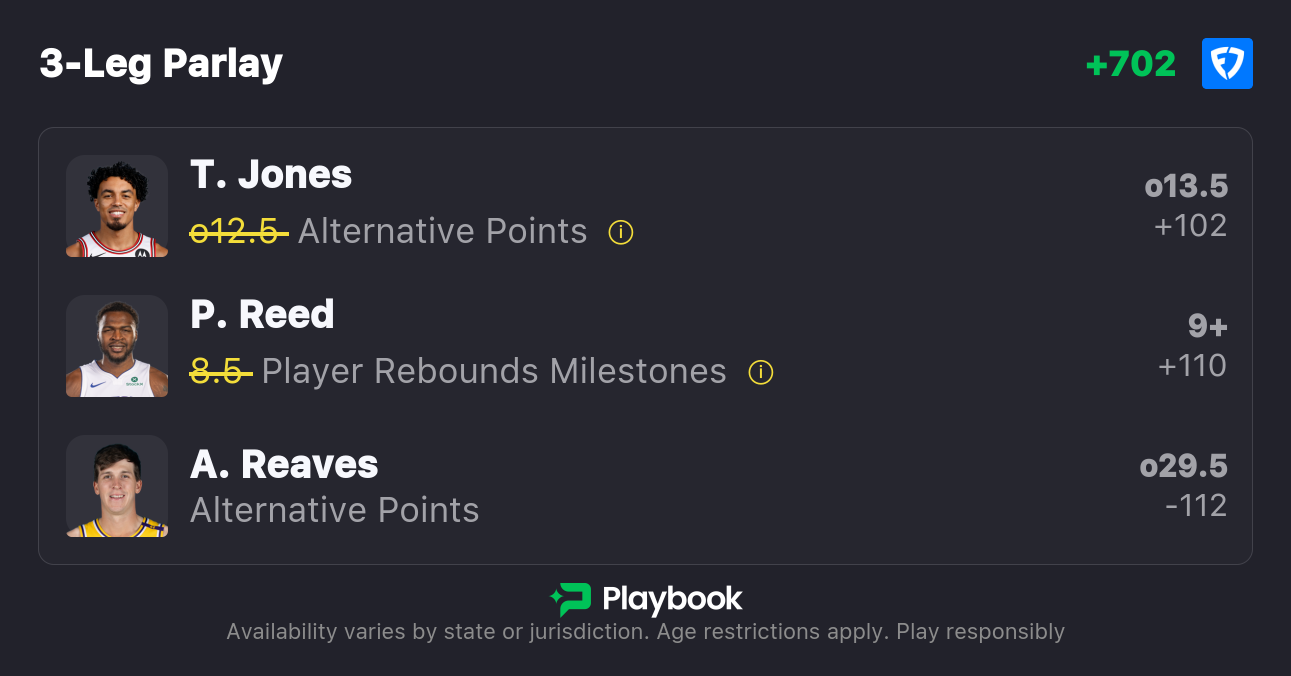Click the 3-Leg Parlay title
Image resolution: width=1291 pixels, height=676 pixels.
[x=161, y=64]
